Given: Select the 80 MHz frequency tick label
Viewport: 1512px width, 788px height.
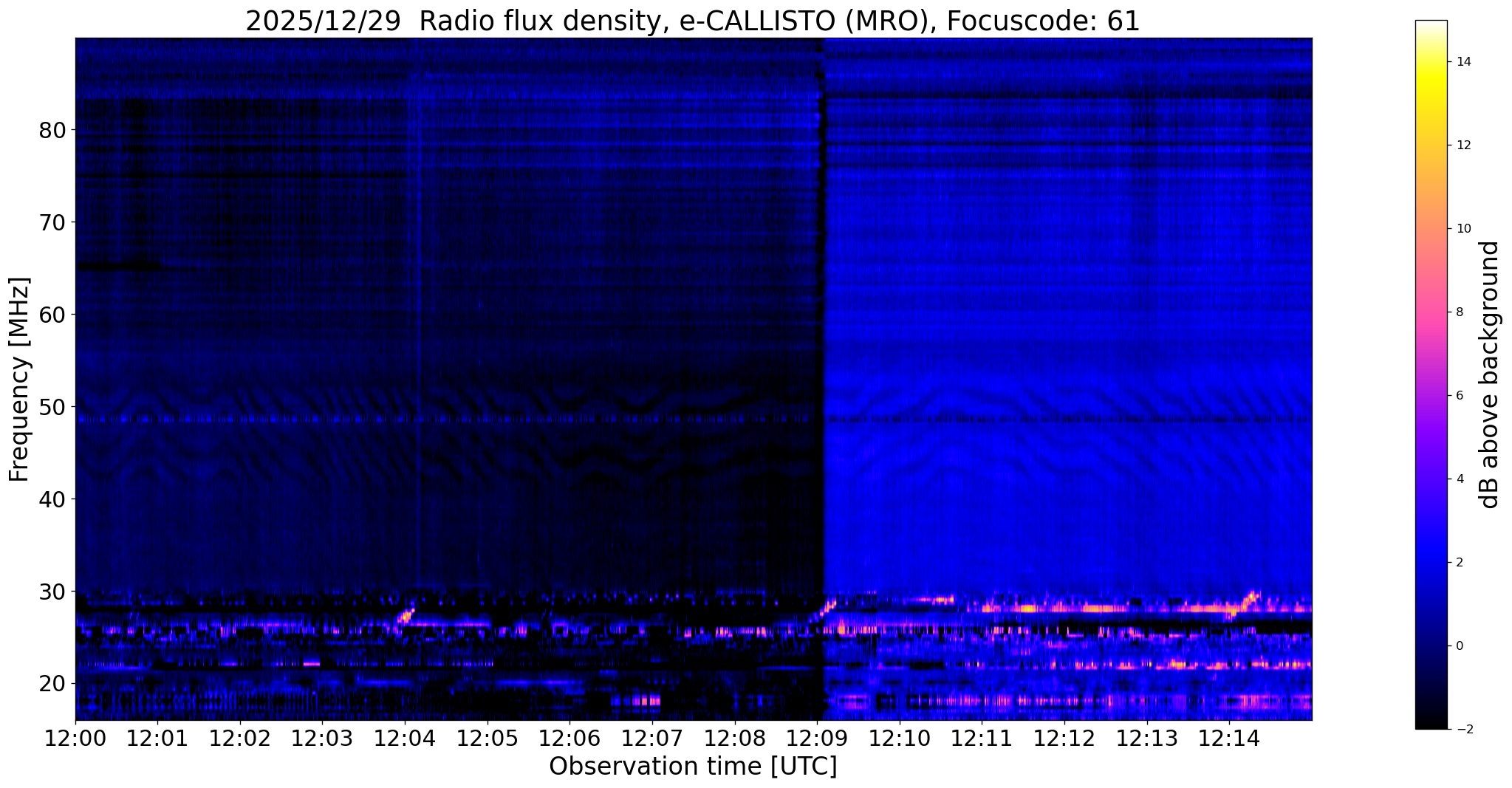Looking at the screenshot, I should [52, 131].
